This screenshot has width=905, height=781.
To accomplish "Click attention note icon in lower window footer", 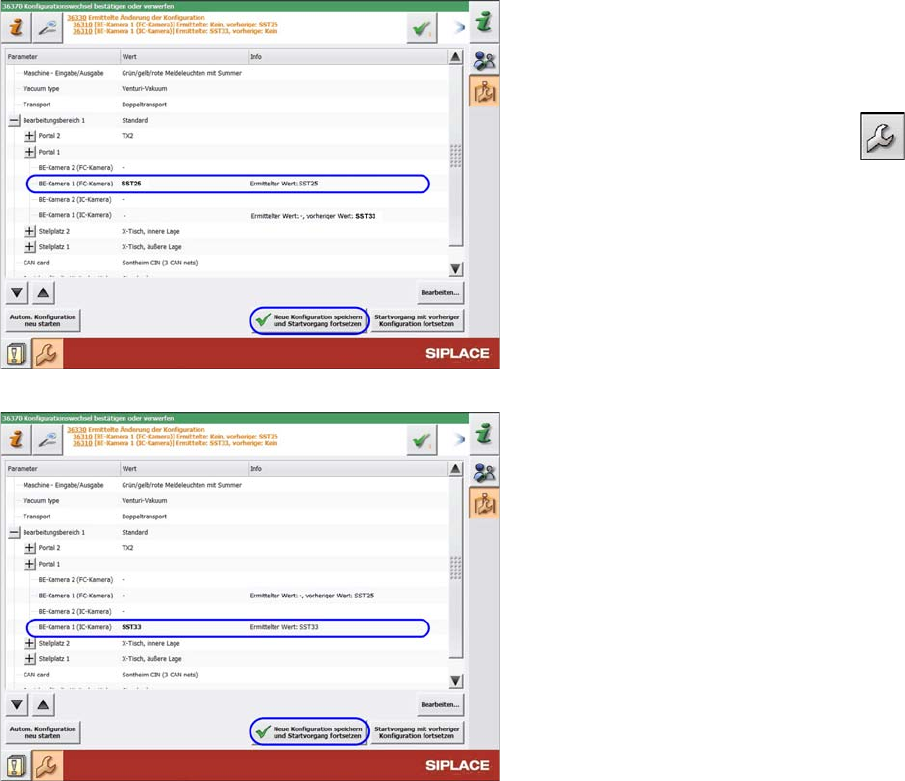I will (x=16, y=766).
